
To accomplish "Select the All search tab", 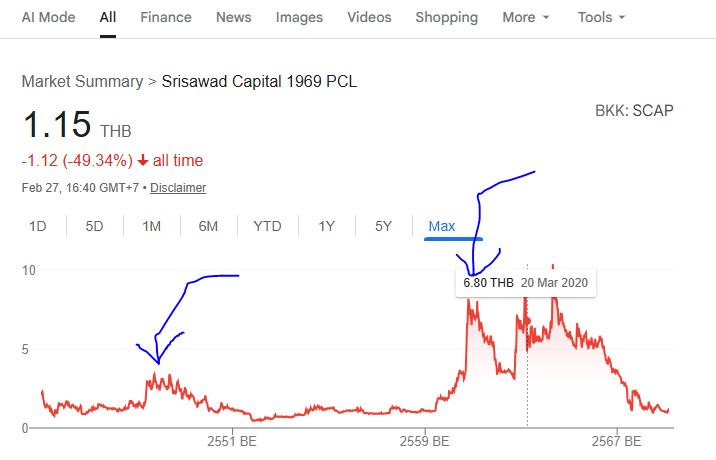I will [108, 18].
